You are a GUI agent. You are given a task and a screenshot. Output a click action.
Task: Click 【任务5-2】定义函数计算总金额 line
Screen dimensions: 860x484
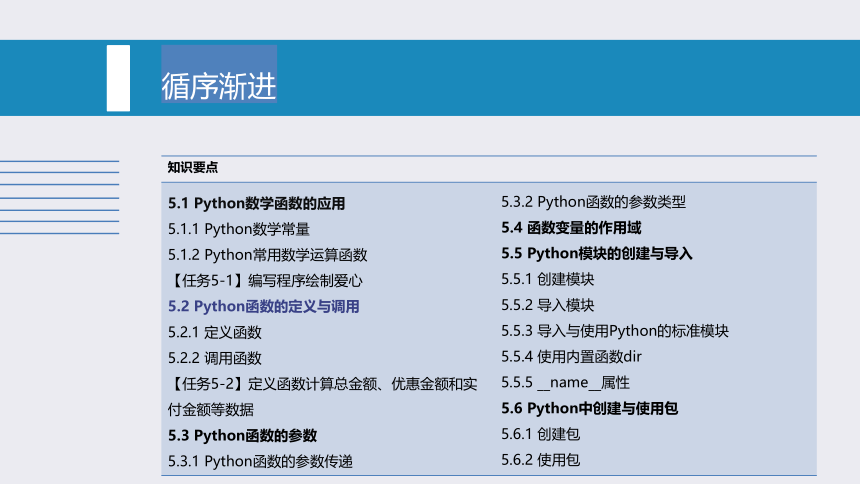(x=322, y=384)
